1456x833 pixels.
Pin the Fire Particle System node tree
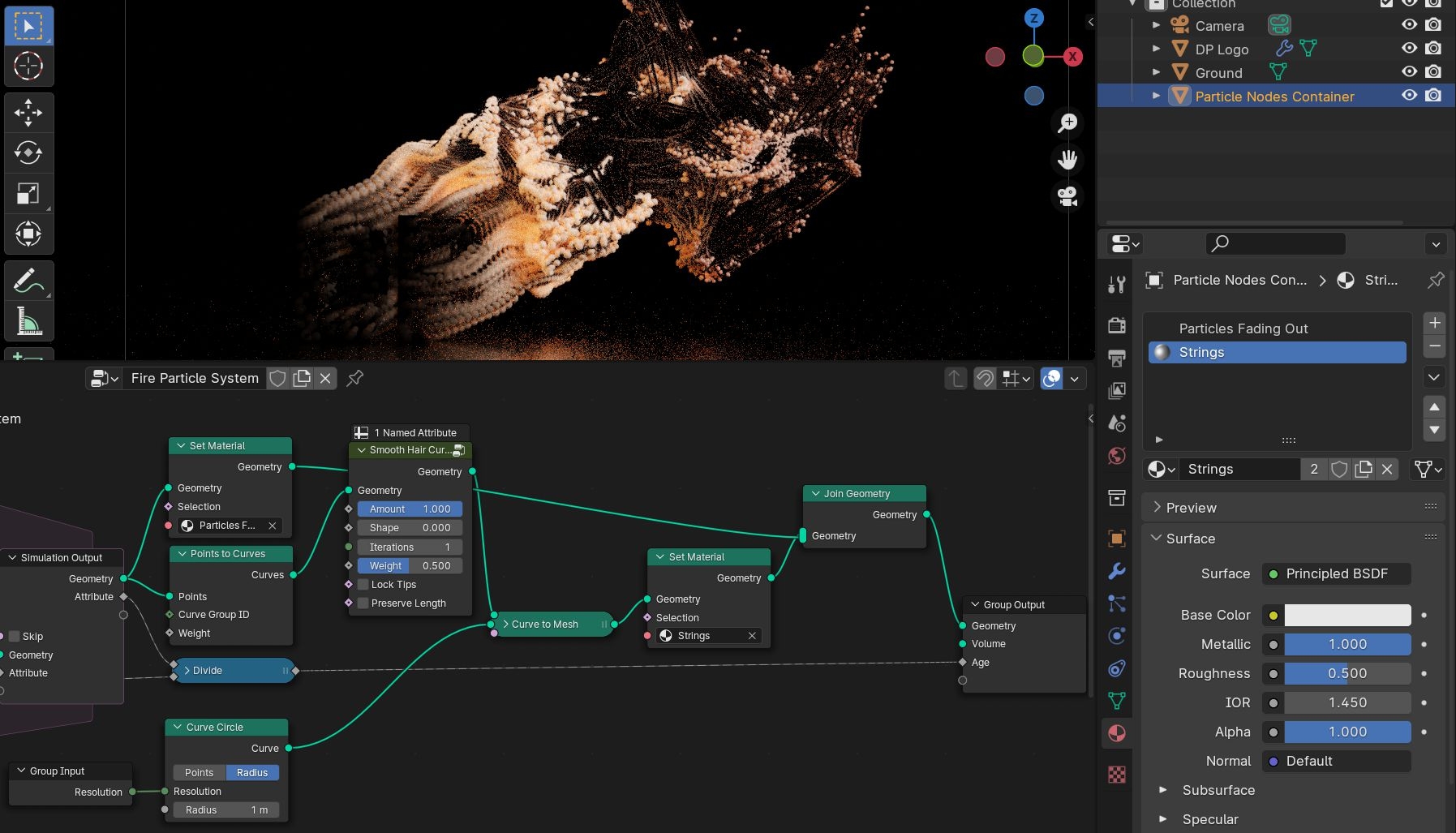coord(354,378)
